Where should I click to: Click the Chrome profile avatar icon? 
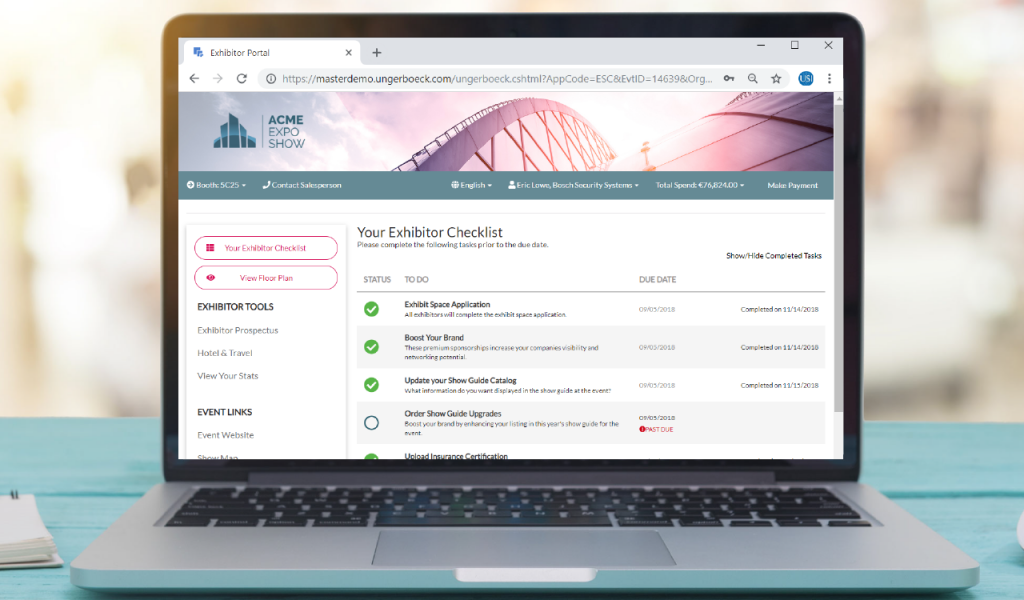(806, 78)
